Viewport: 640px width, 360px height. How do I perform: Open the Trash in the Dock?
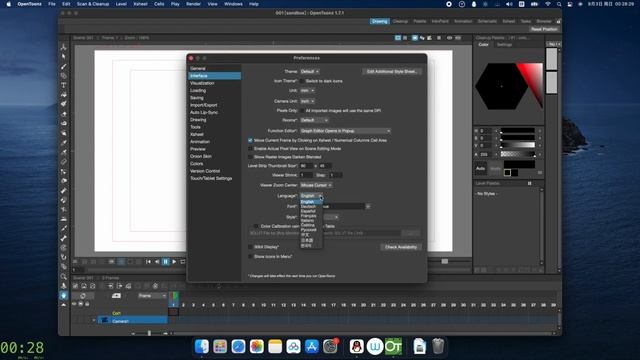[438, 347]
